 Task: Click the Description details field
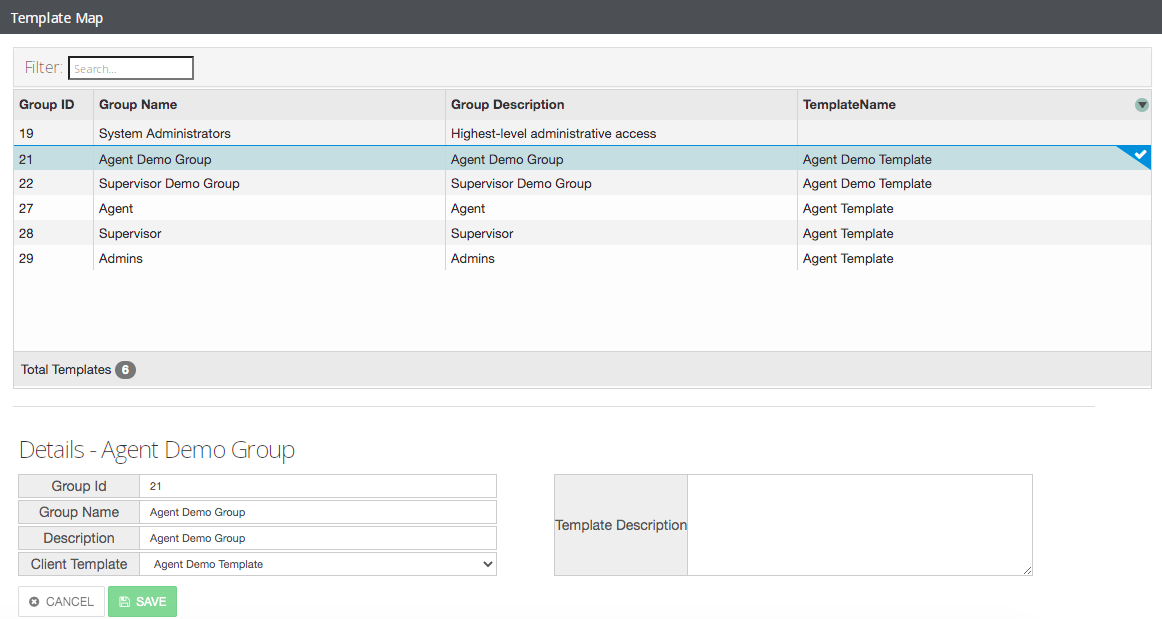(x=318, y=538)
